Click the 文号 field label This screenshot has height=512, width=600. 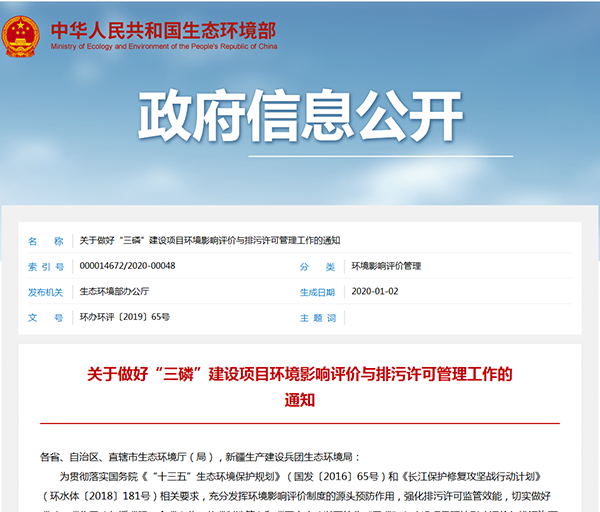pyautogui.click(x=45, y=317)
